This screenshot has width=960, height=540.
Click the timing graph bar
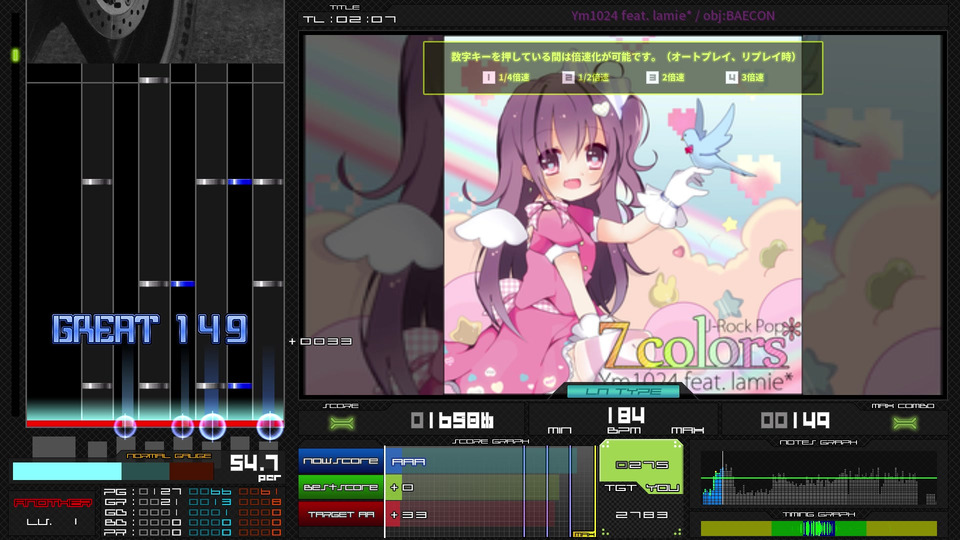click(819, 528)
